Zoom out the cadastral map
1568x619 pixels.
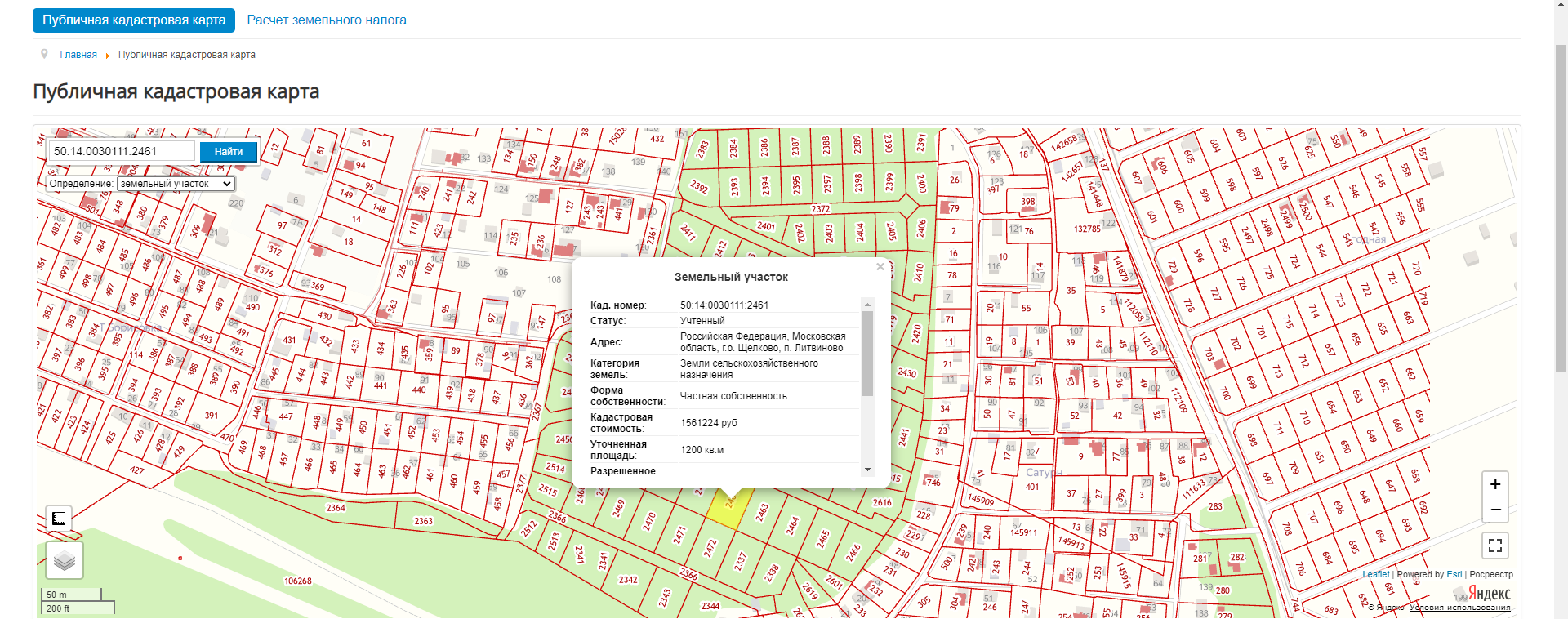click(x=1495, y=510)
